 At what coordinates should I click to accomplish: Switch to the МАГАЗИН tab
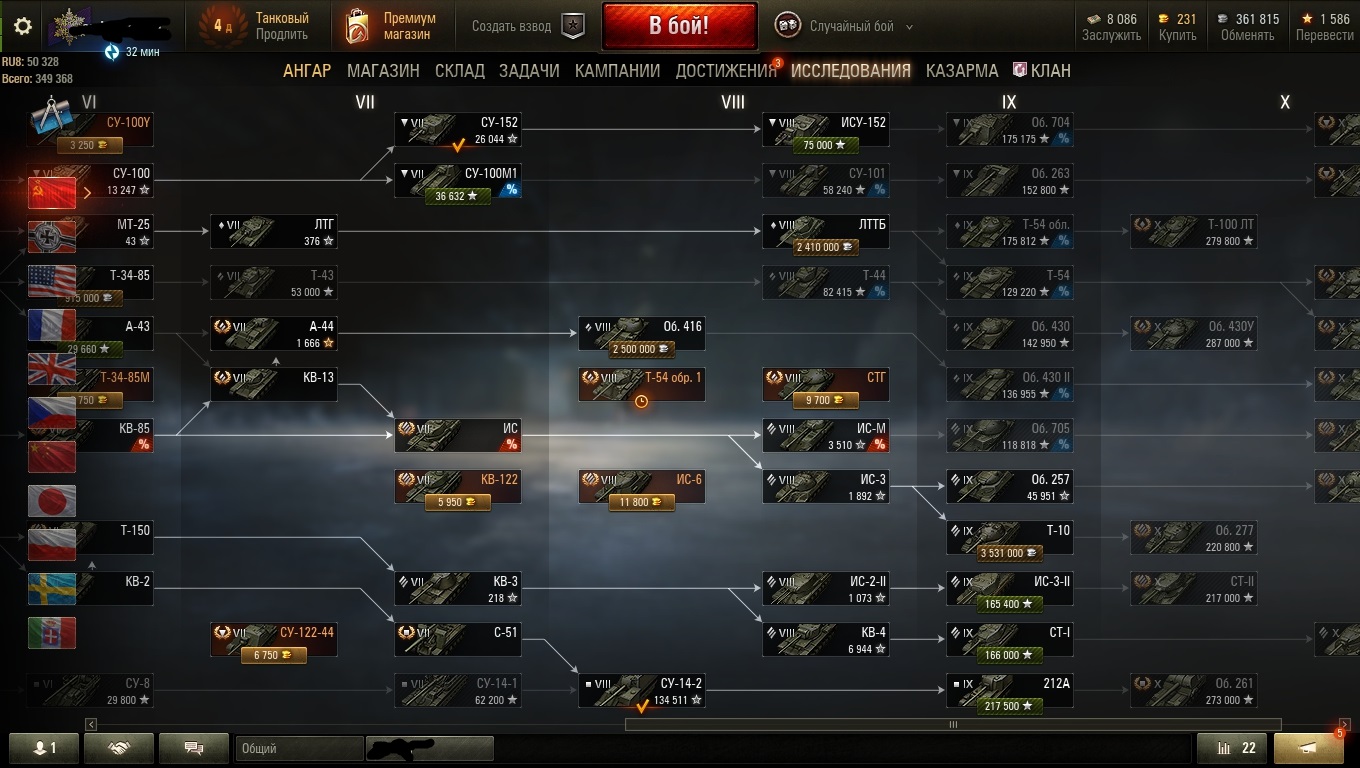pos(383,71)
